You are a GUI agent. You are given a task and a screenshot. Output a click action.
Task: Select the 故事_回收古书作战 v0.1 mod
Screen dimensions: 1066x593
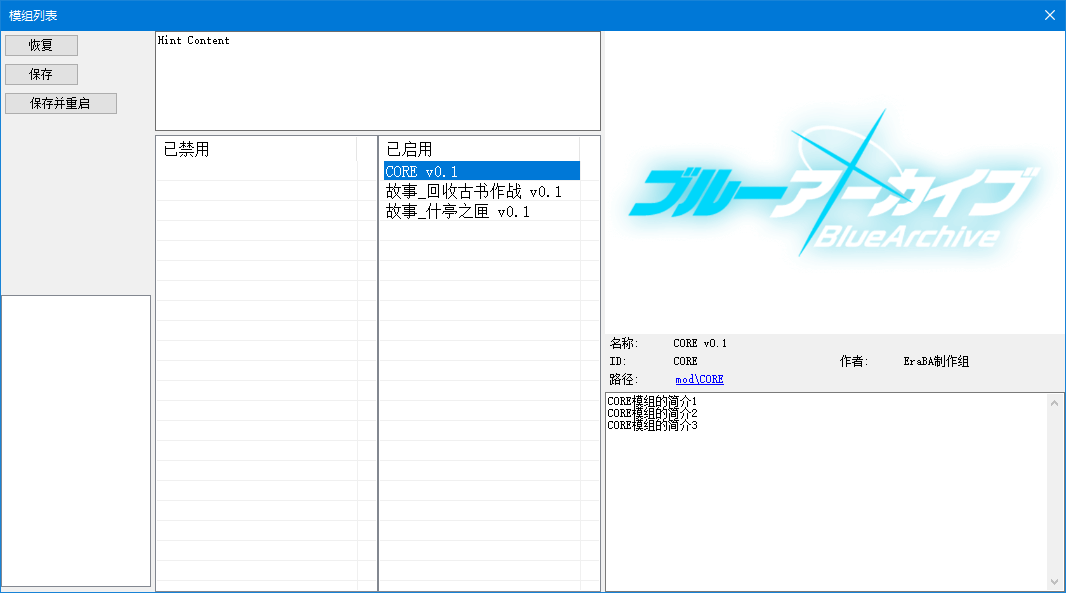(x=473, y=191)
